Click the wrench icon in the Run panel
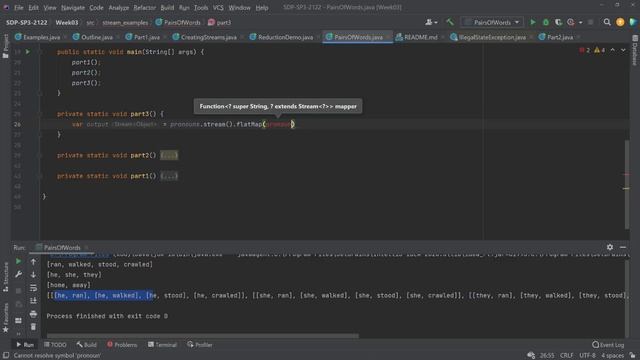640x360 pixels. click(x=18, y=274)
